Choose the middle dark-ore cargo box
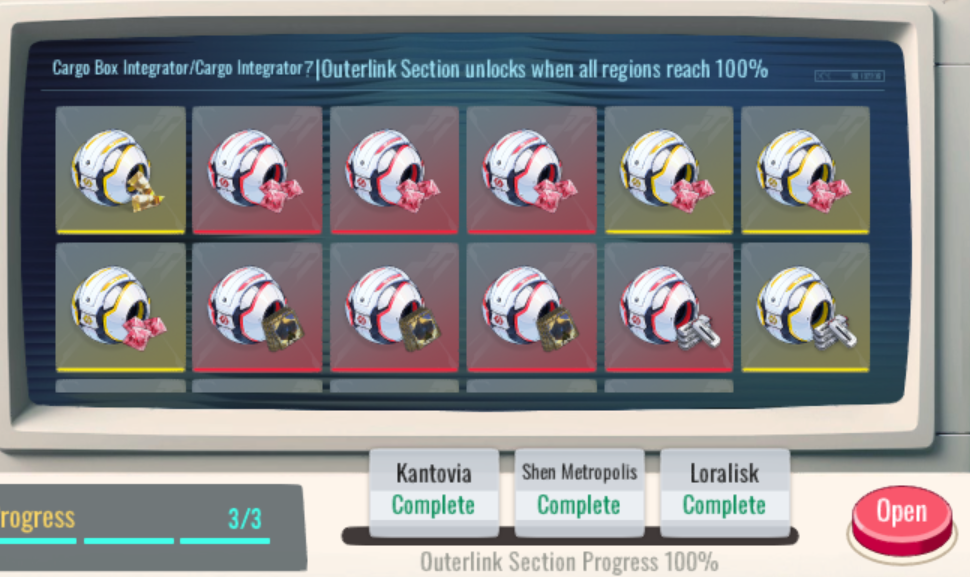Image resolution: width=970 pixels, height=577 pixels. 395,307
